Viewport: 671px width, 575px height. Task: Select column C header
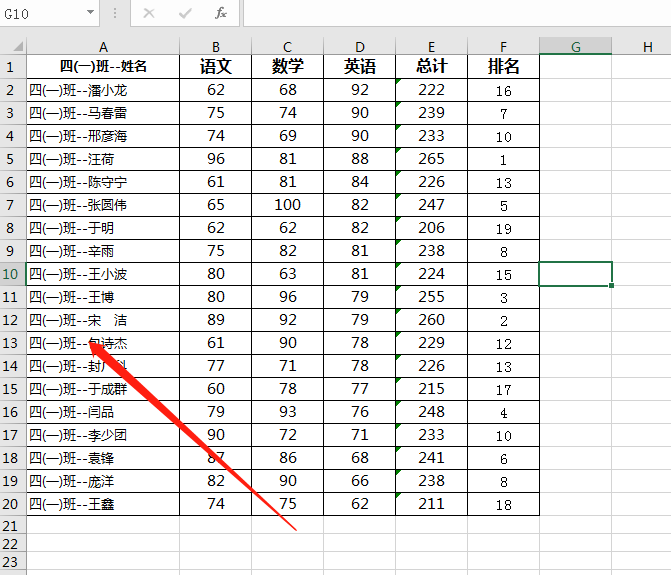287,46
